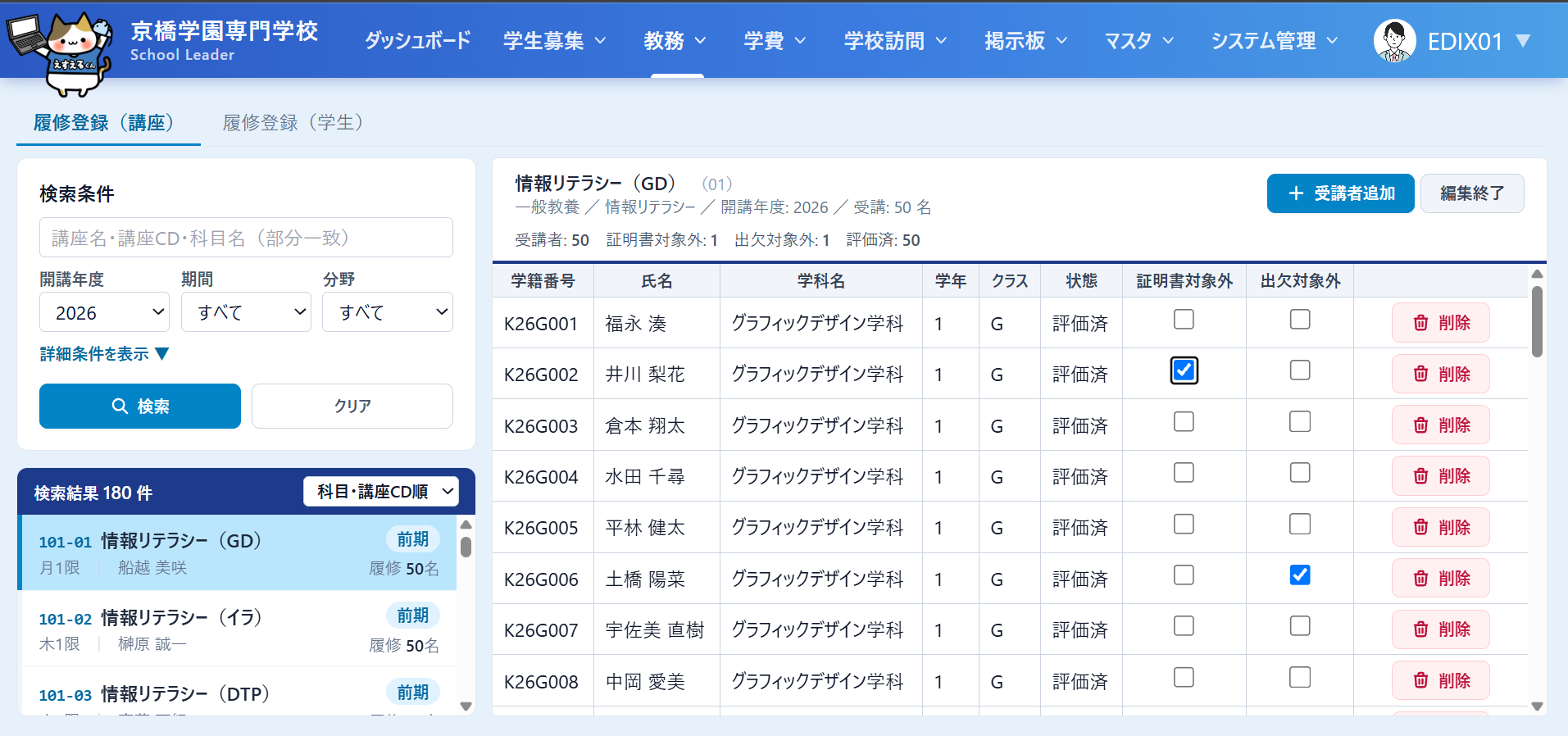Viewport: 1568px width, 736px height.
Task: Click the trash icon for K26G002
Action: pos(1420,374)
